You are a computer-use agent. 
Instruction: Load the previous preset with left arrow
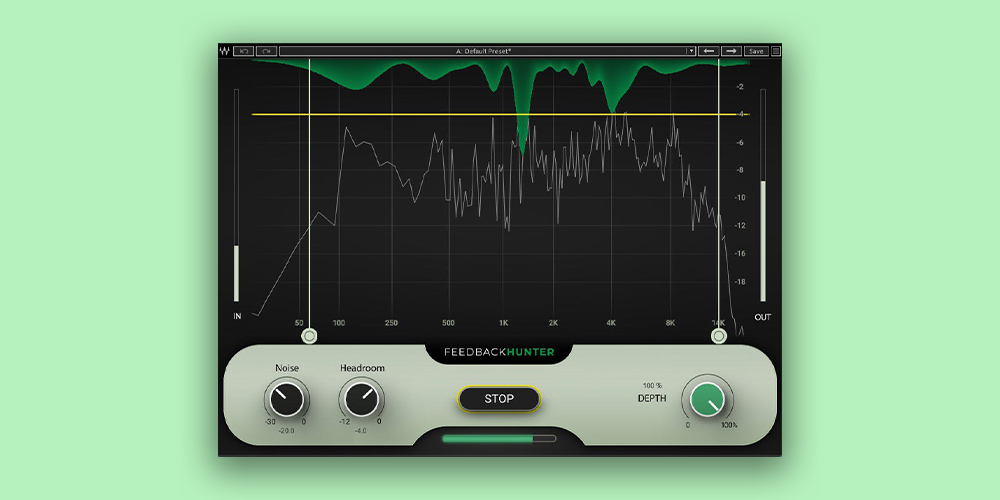coord(708,50)
